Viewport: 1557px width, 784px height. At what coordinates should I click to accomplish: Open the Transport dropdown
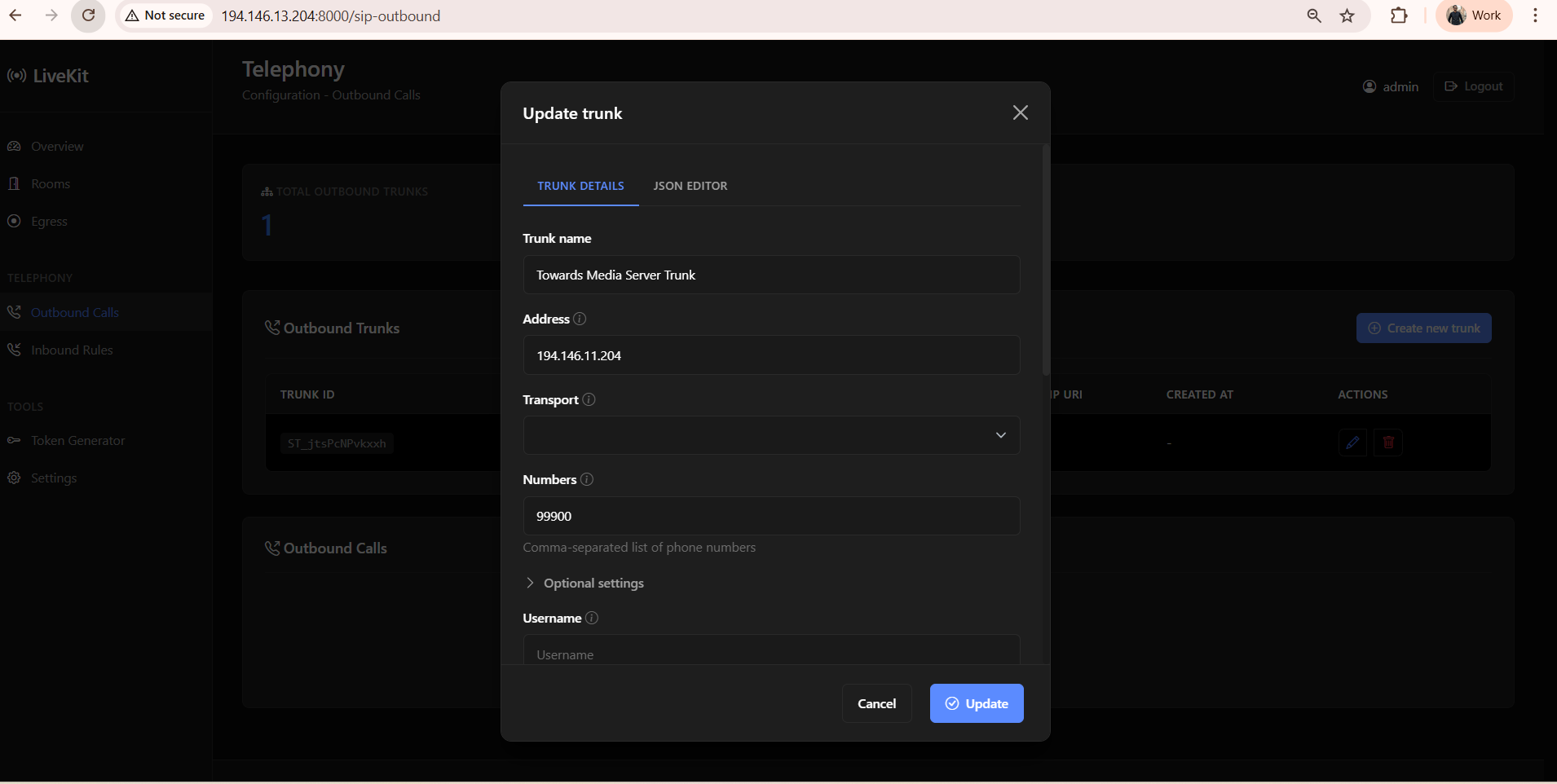[771, 435]
